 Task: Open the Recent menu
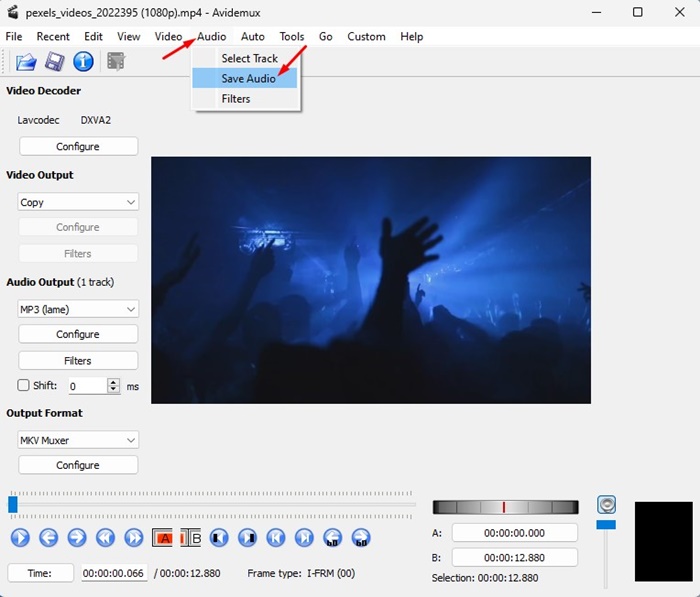coord(53,37)
